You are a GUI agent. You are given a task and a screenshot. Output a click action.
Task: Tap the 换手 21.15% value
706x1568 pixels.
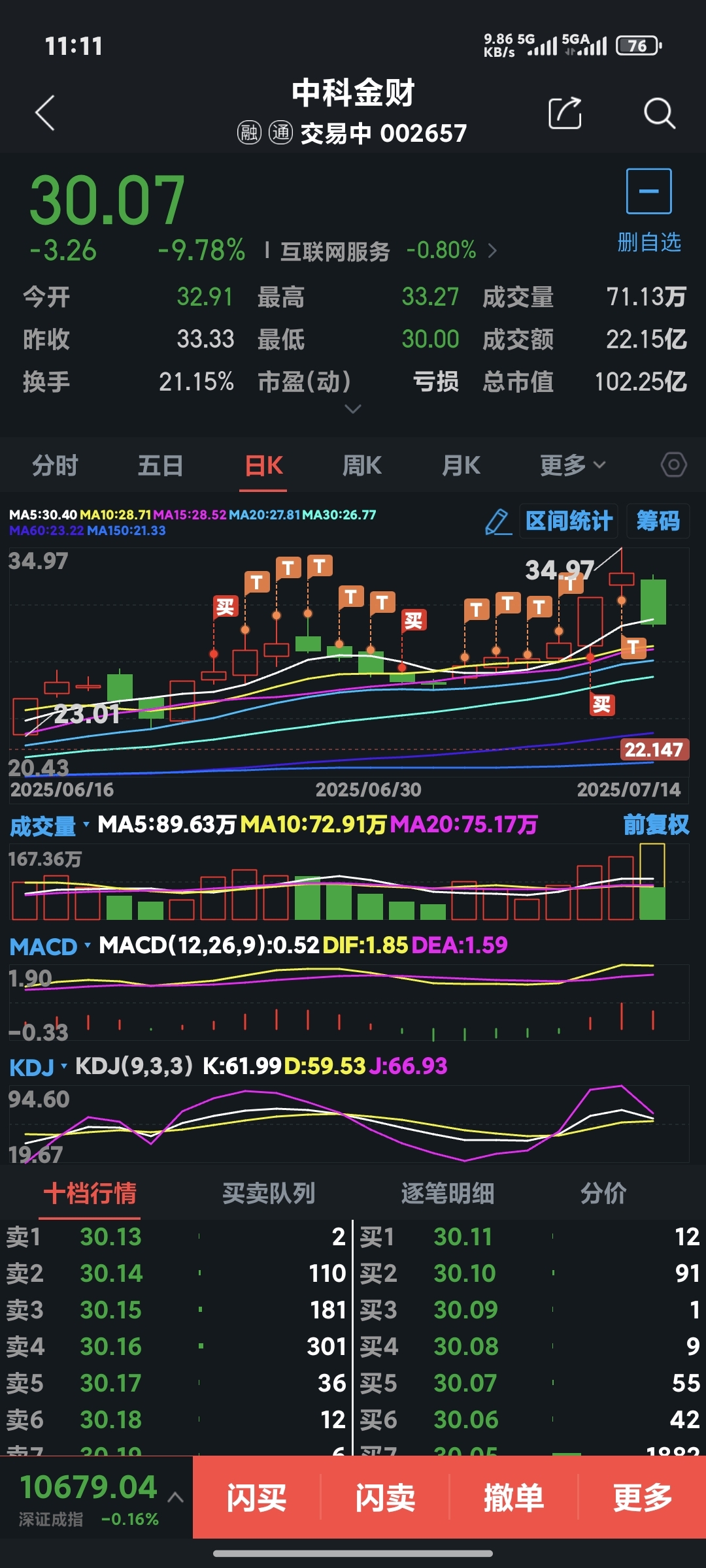pyautogui.click(x=196, y=382)
